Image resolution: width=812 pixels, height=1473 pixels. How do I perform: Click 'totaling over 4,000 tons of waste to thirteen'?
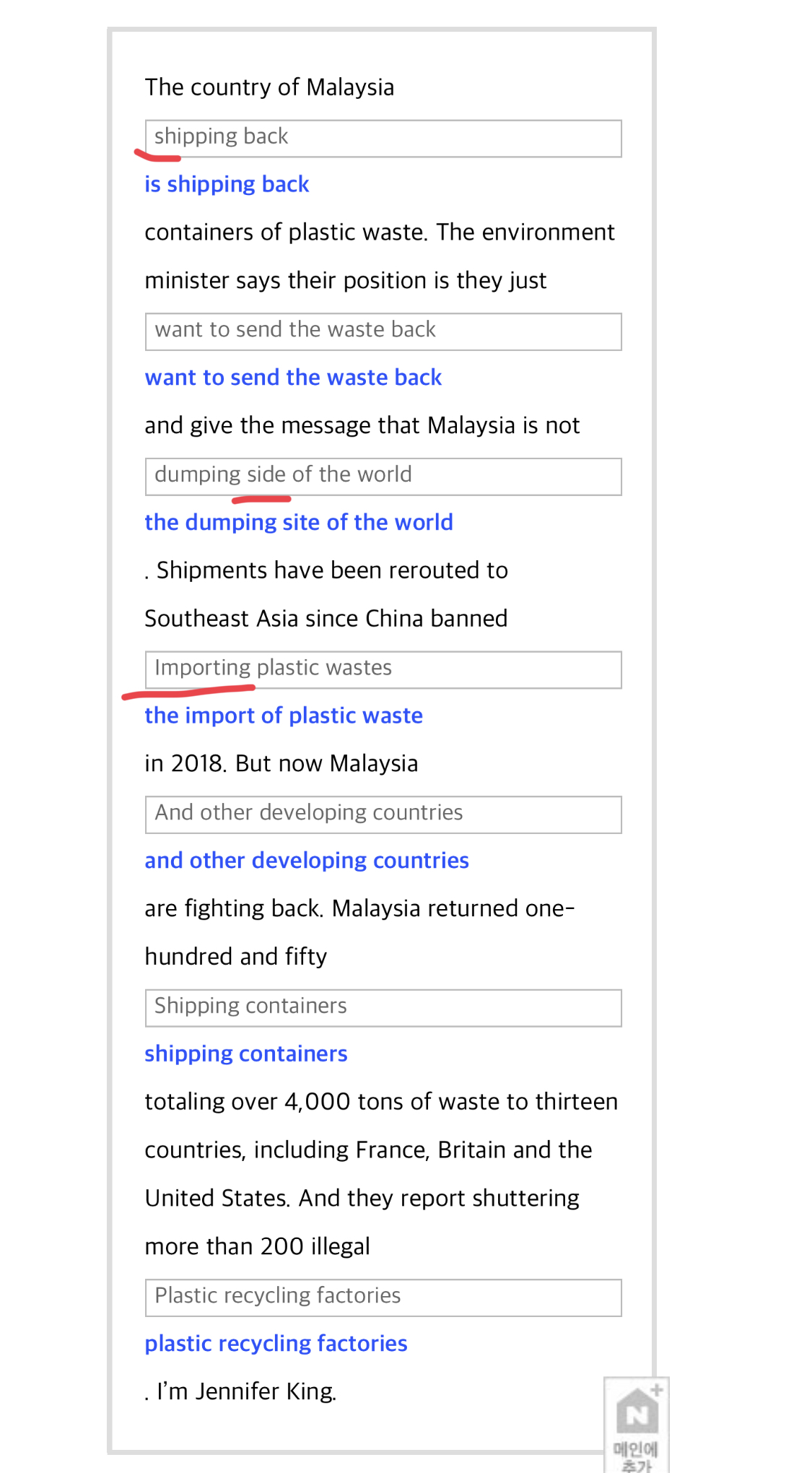(381, 1101)
